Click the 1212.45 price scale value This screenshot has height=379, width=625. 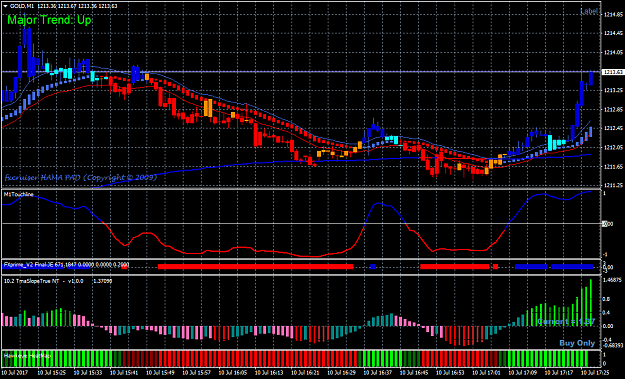[x=613, y=128]
